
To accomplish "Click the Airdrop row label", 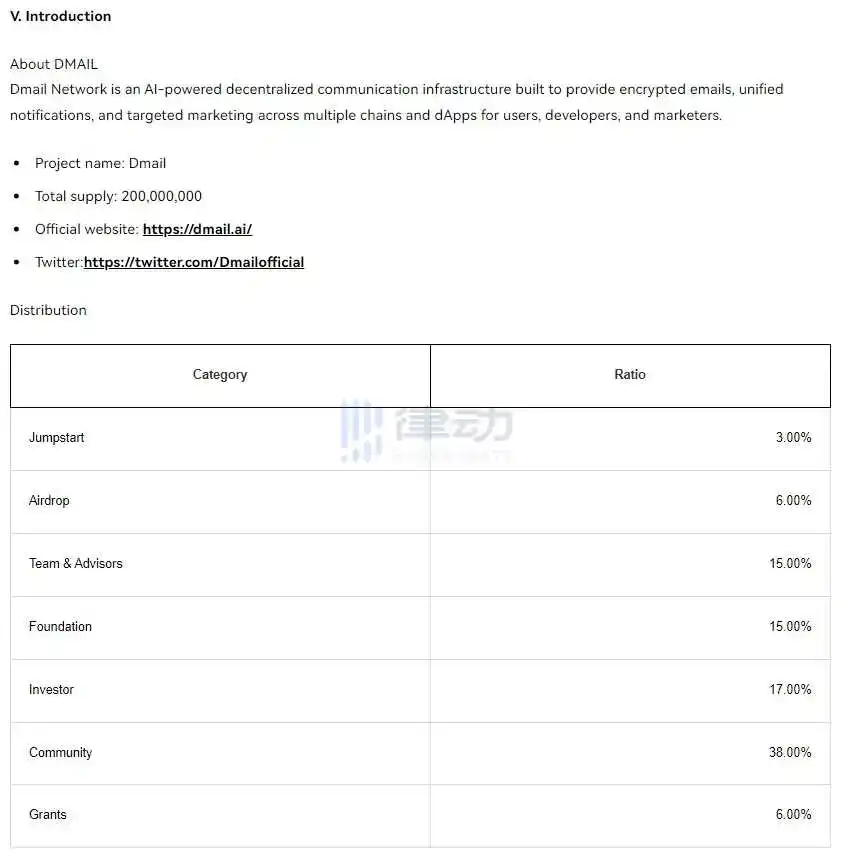I will pyautogui.click(x=49, y=500).
